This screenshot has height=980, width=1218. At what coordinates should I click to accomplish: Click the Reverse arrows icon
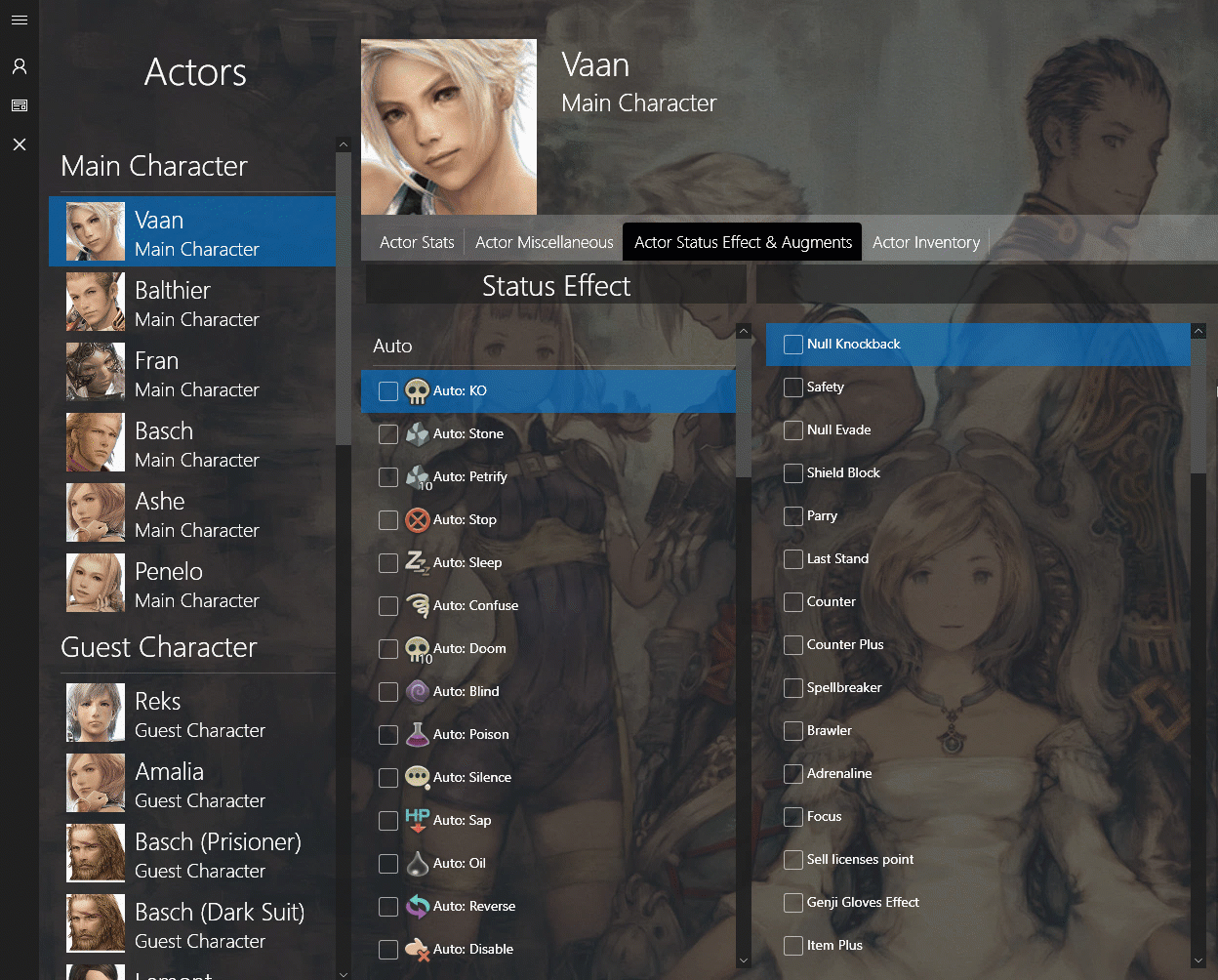coord(417,907)
